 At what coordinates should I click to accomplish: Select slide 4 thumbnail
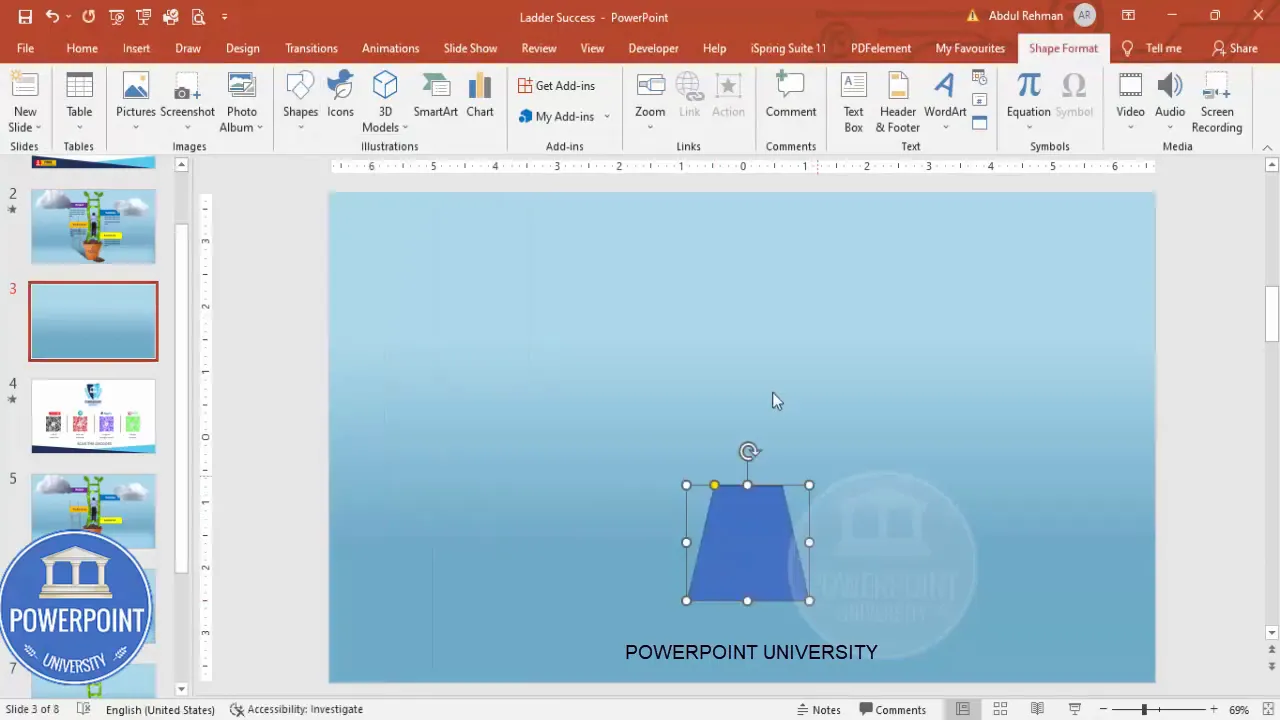point(93,416)
